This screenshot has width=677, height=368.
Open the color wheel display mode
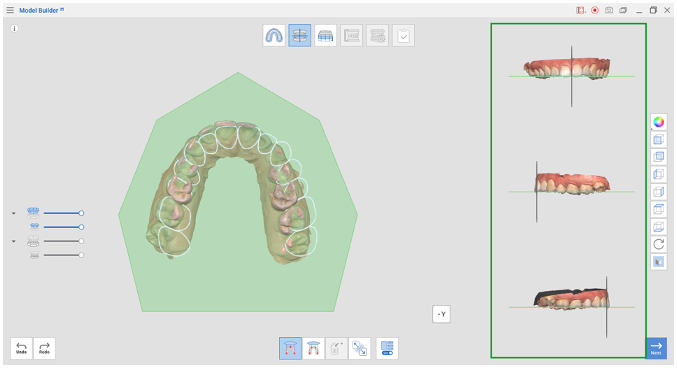pos(658,122)
